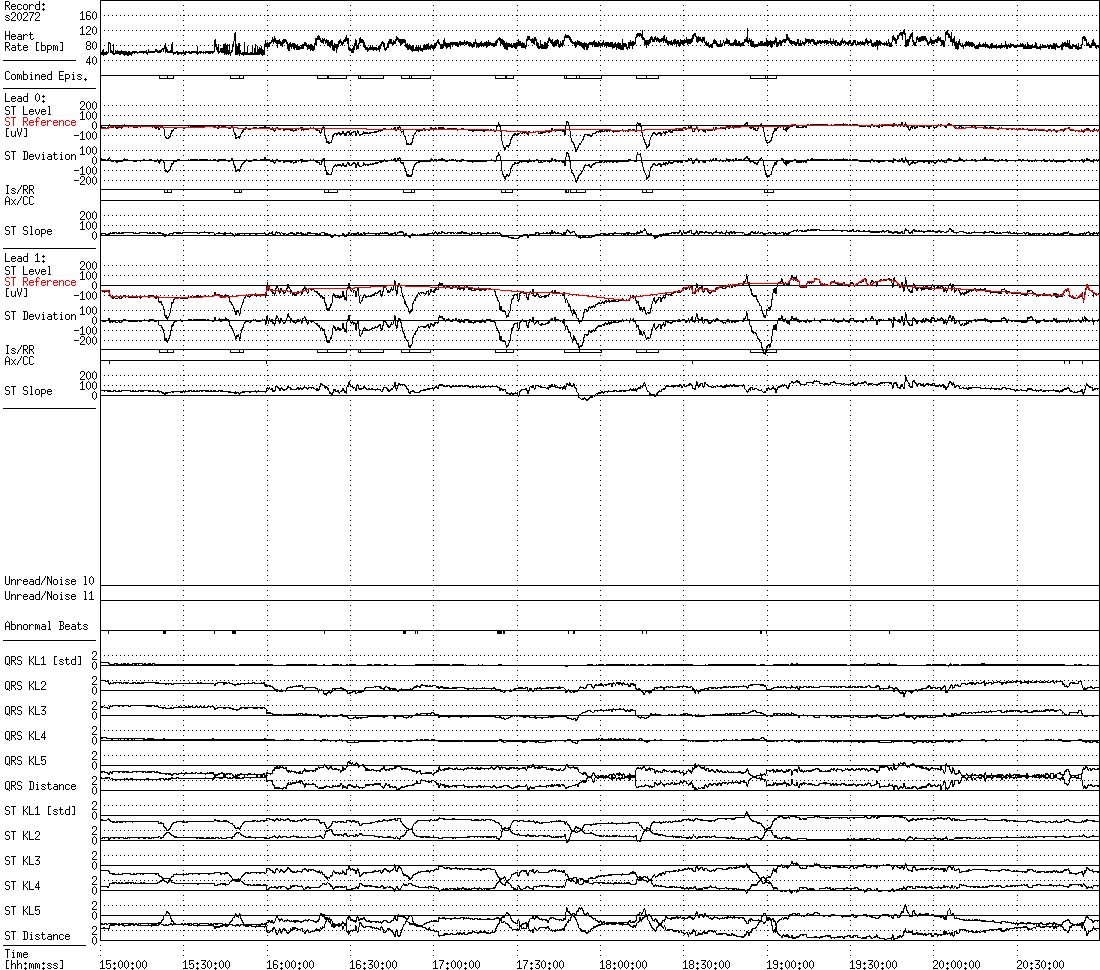Click the ST Deviation label under Lead 1

pyautogui.click(x=40, y=316)
